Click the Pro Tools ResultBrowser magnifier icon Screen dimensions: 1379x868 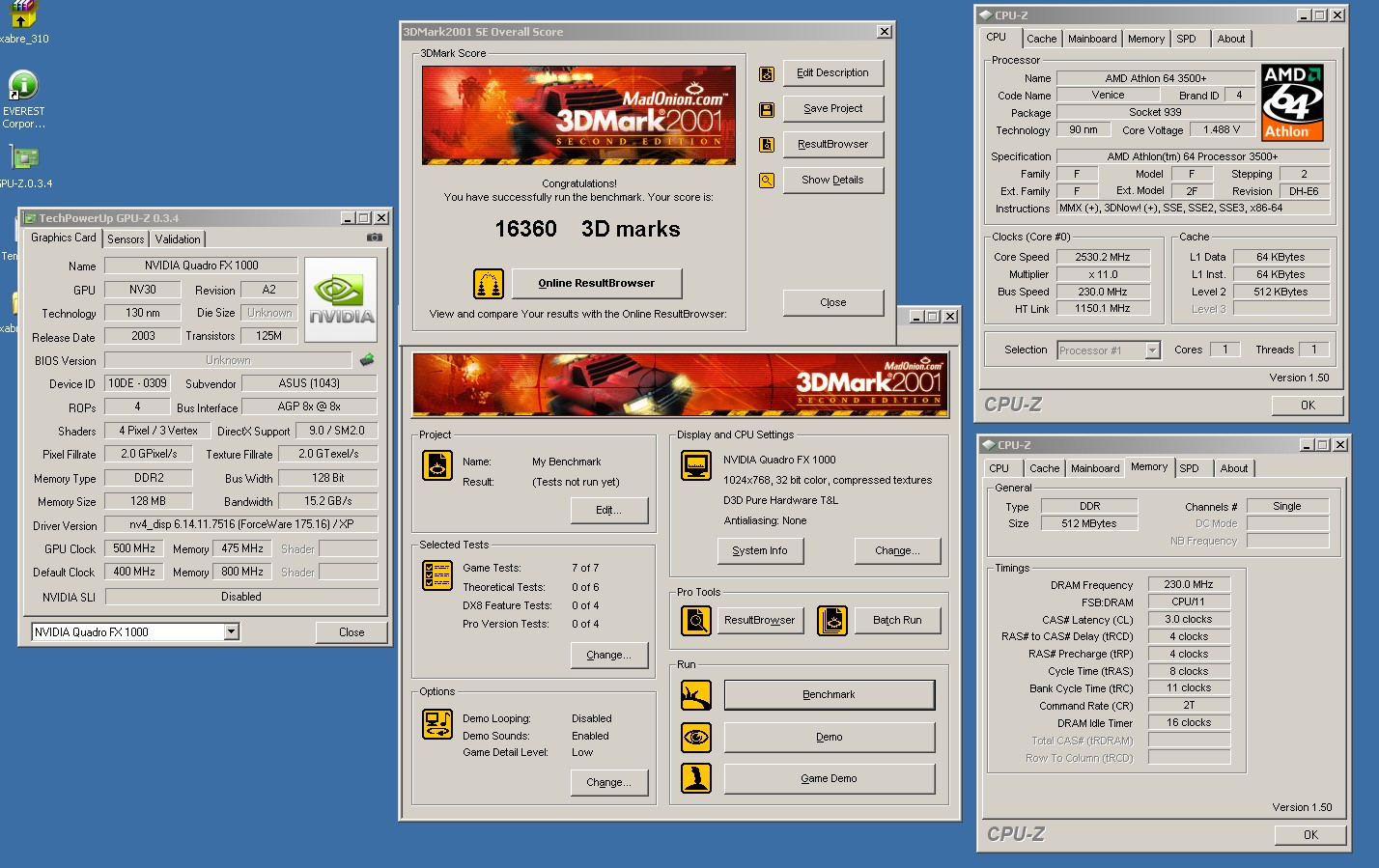(x=696, y=621)
